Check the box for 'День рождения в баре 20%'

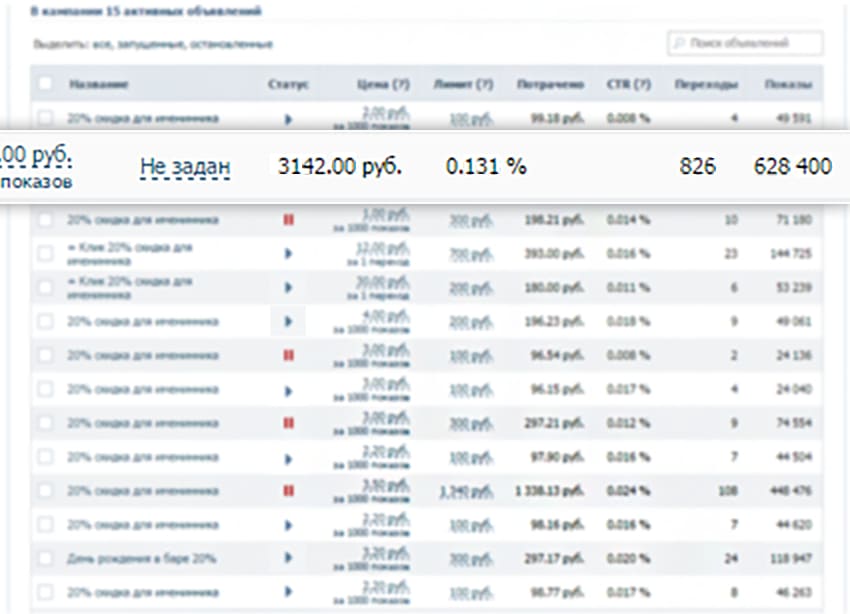(x=45, y=558)
